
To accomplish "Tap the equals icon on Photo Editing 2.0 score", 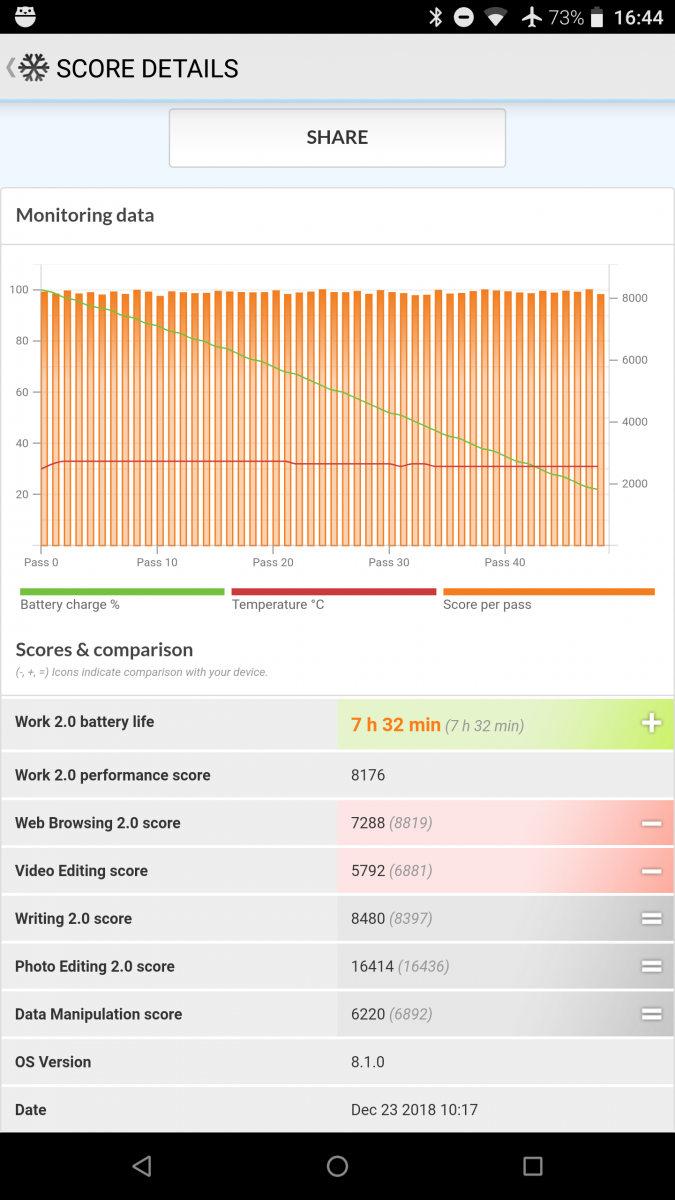I will click(x=651, y=966).
